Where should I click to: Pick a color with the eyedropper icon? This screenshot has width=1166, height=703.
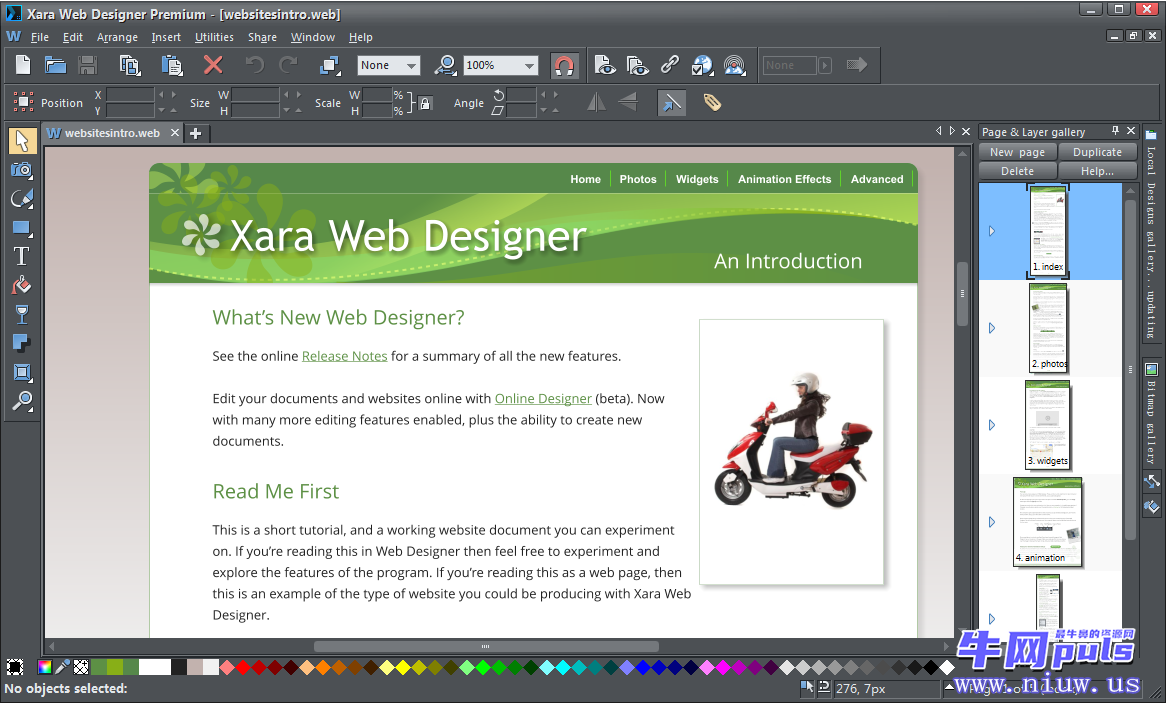(62, 667)
